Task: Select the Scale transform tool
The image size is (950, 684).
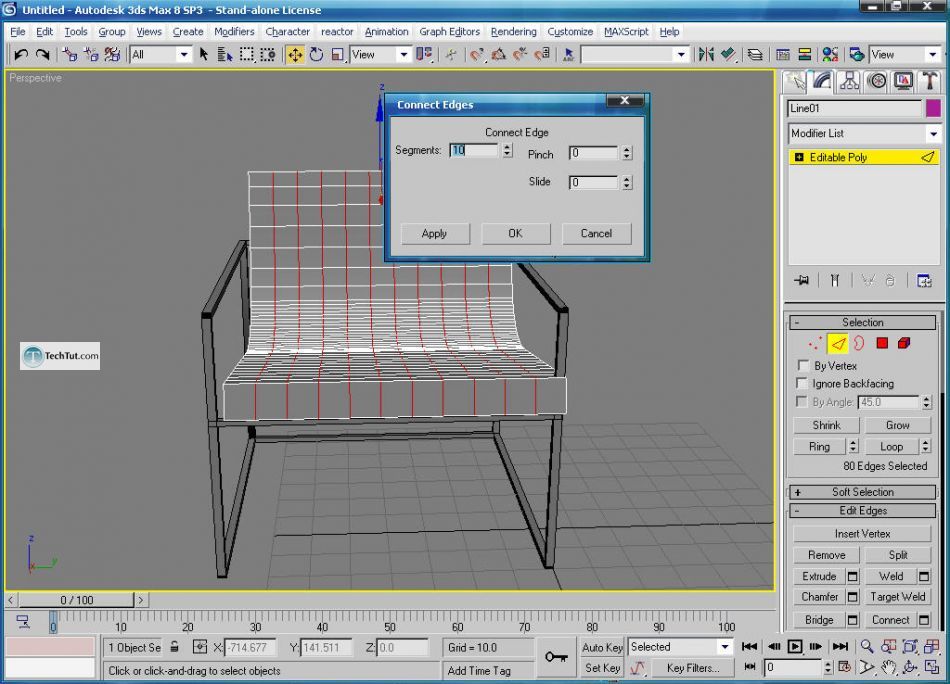Action: pyautogui.click(x=337, y=55)
